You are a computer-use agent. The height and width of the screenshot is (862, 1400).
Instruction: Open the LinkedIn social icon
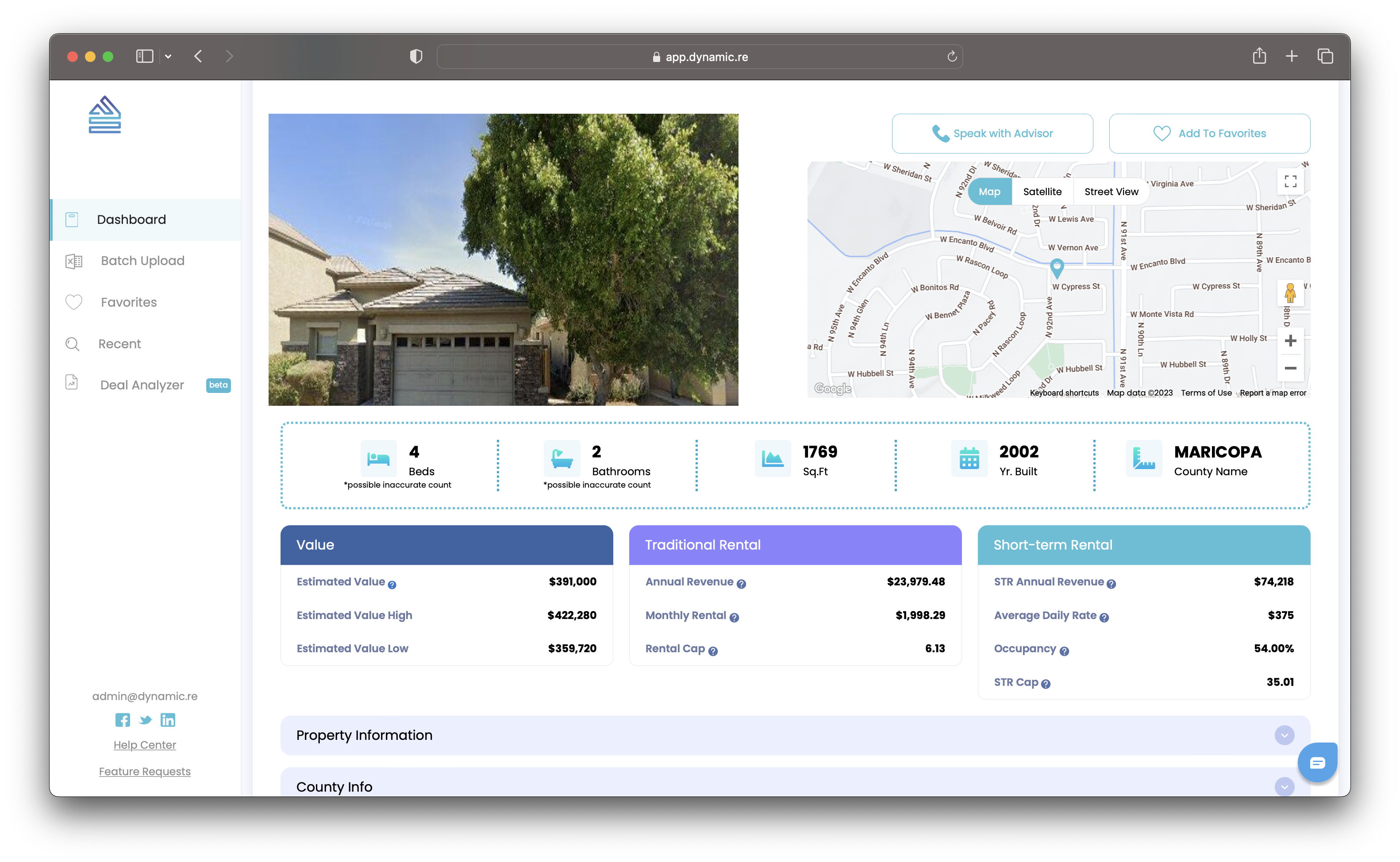[168, 720]
